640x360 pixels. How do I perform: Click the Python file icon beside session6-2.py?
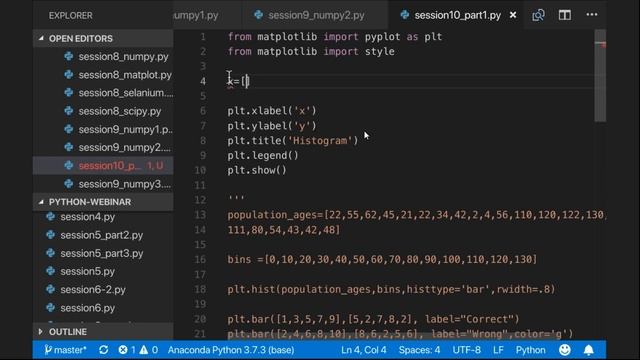pyautogui.click(x=51, y=289)
